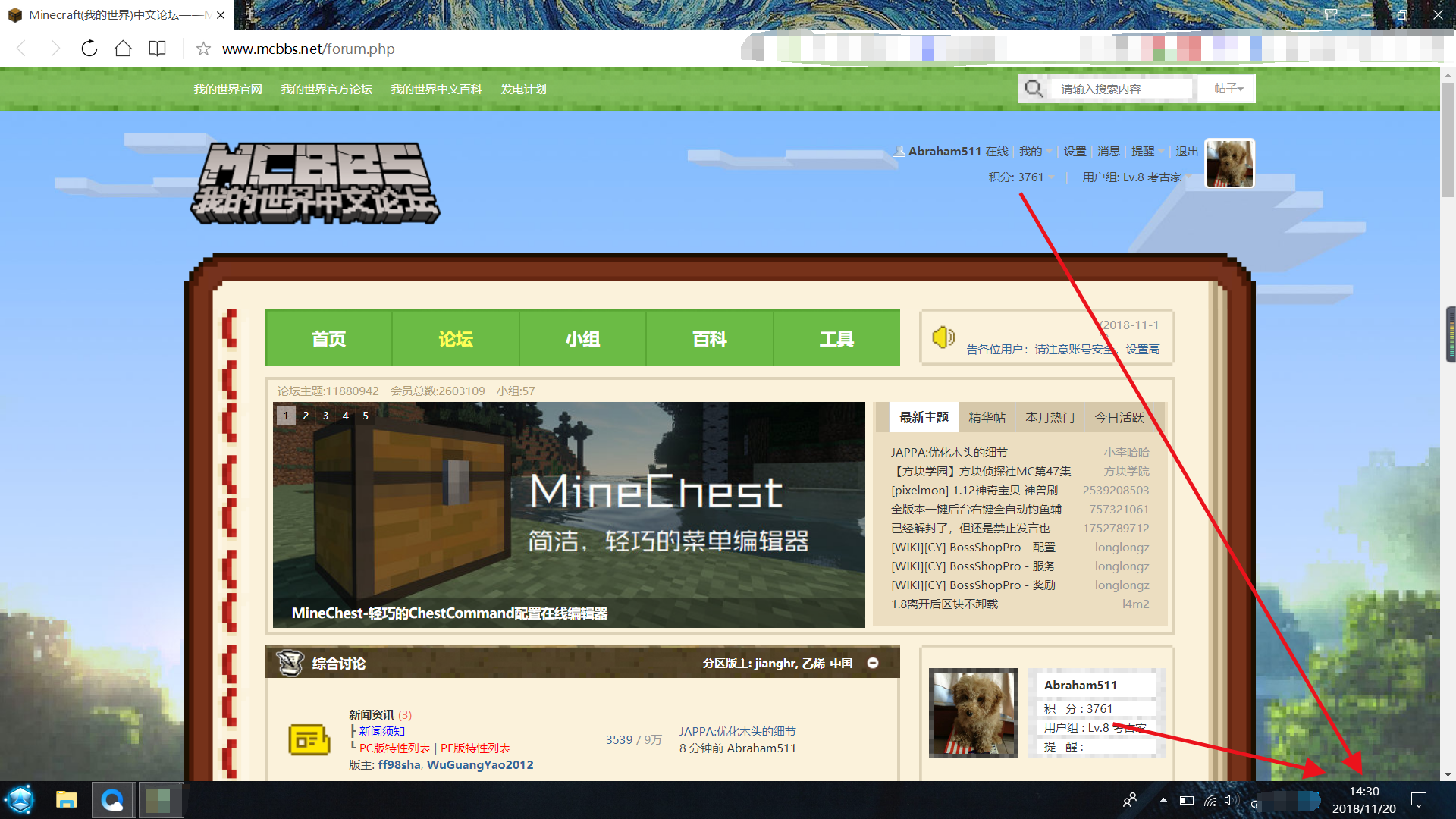1456x819 pixels.
Task: Click the news forum yellow icon
Action: (309, 739)
